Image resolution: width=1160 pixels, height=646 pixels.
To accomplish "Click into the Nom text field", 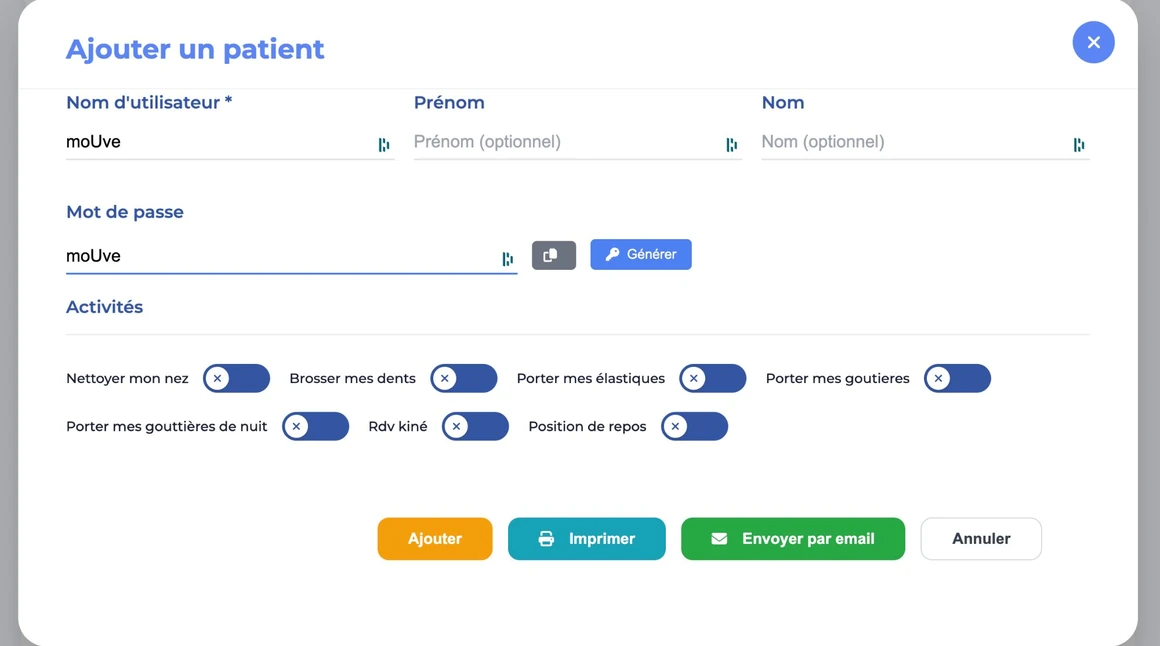I will pyautogui.click(x=912, y=142).
